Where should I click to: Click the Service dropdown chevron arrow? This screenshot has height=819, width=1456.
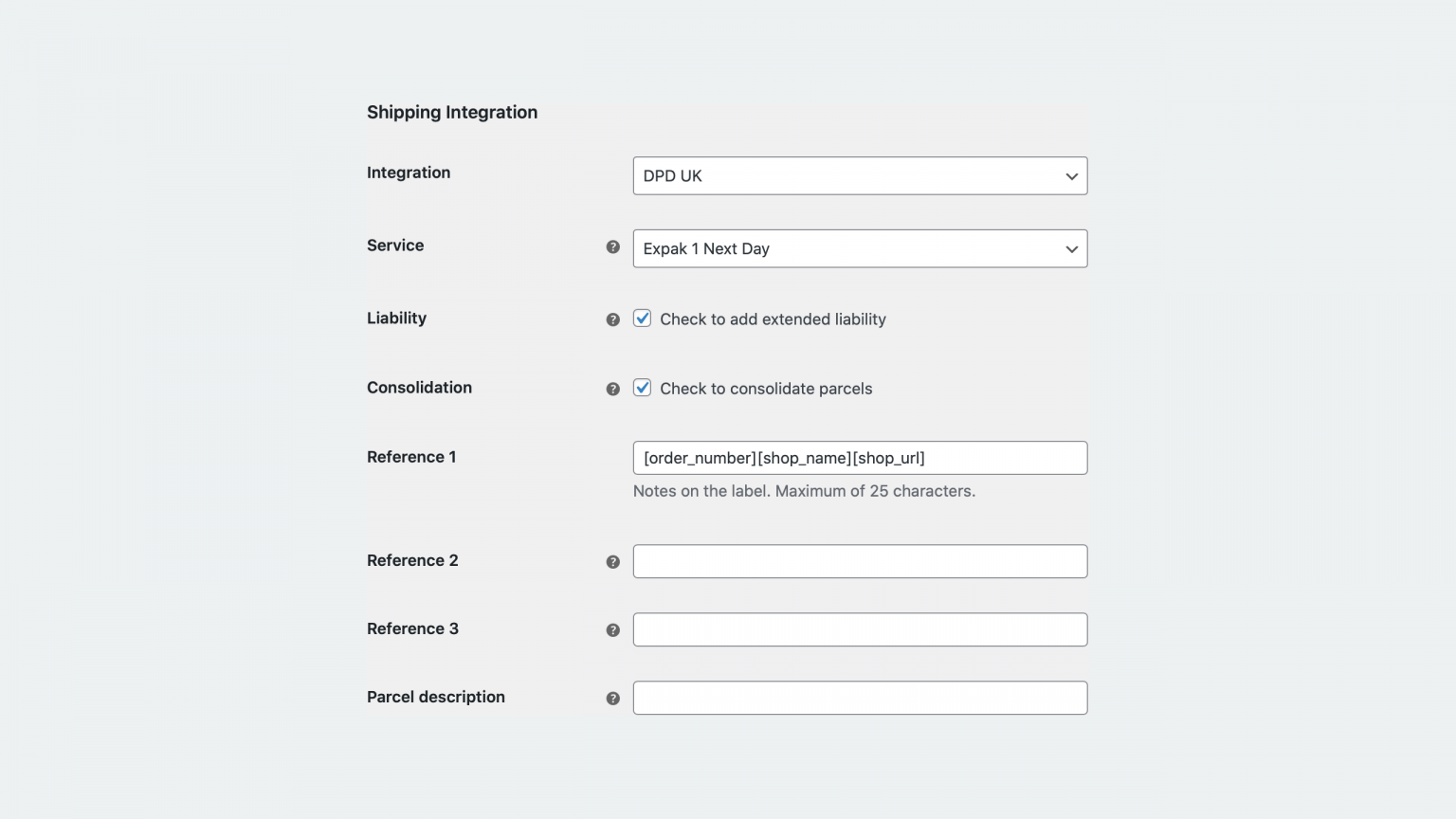tap(1070, 248)
